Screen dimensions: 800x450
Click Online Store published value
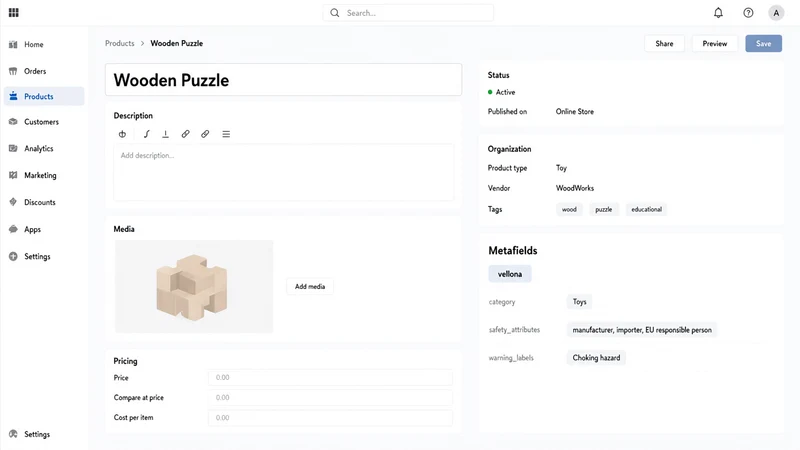pyautogui.click(x=574, y=111)
